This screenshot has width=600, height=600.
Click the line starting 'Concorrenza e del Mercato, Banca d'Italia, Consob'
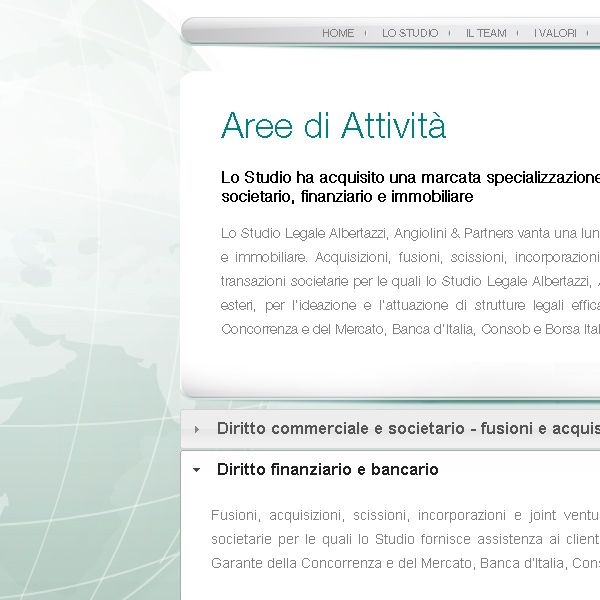410,329
